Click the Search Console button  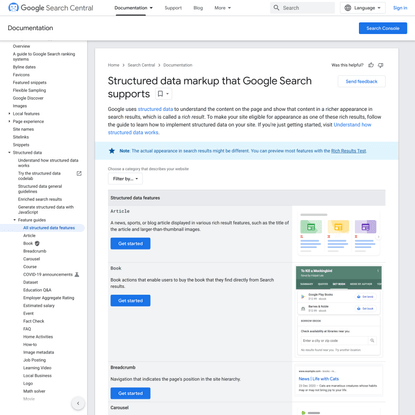click(383, 28)
